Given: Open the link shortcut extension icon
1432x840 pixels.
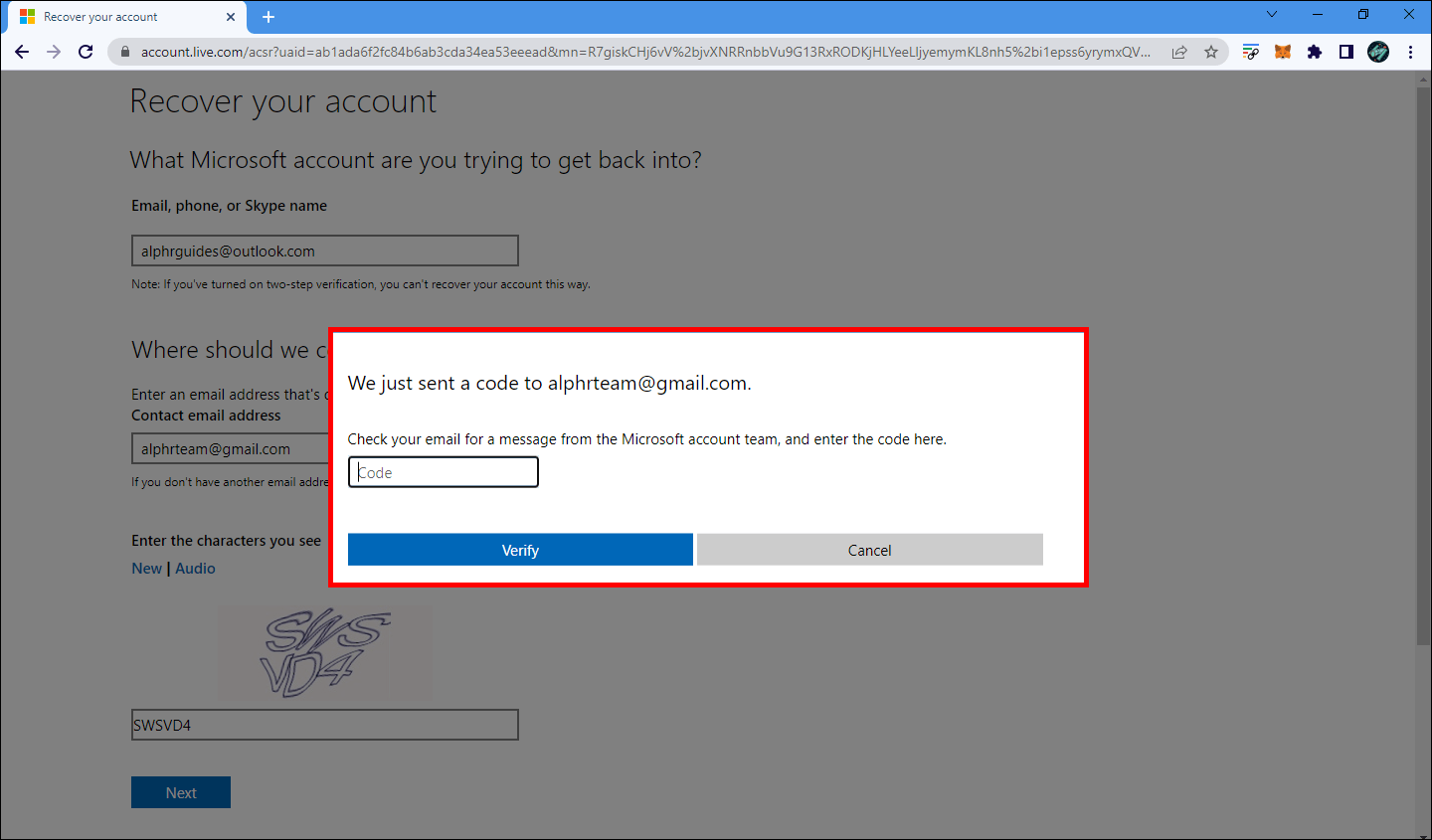Looking at the screenshot, I should pyautogui.click(x=1251, y=52).
